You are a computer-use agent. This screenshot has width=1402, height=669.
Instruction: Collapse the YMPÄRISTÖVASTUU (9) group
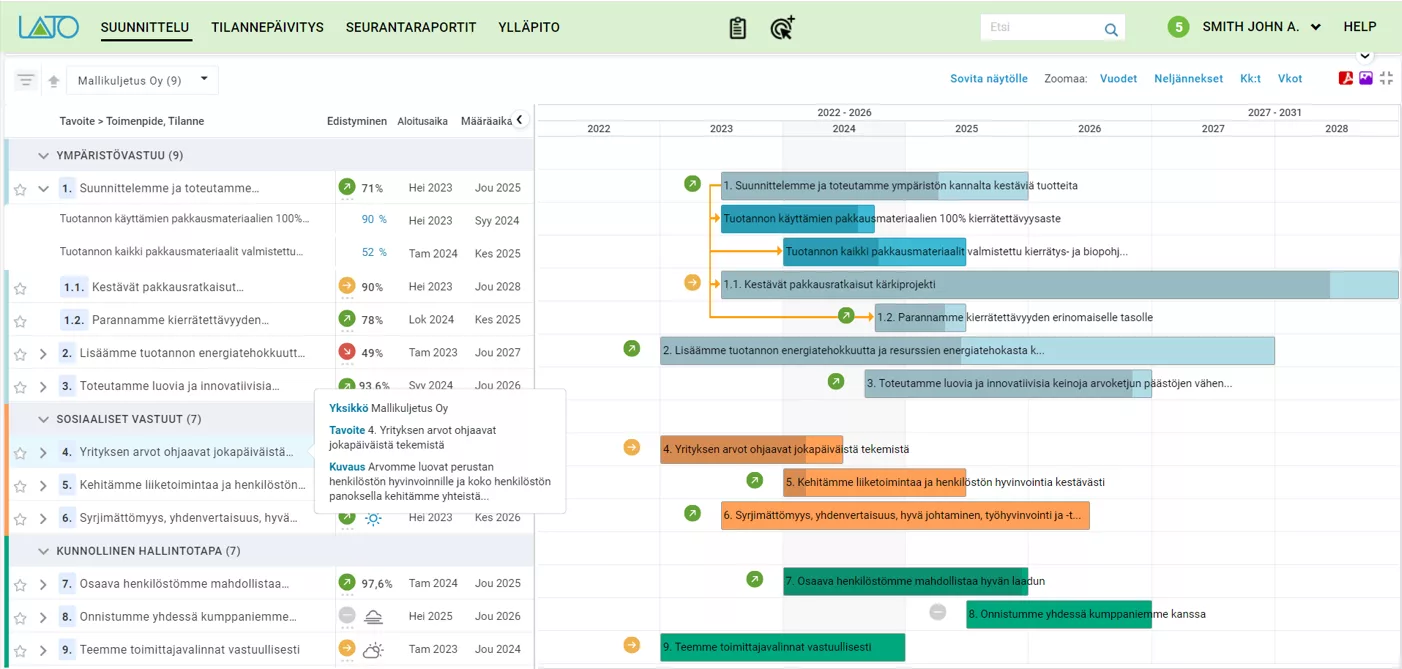(43, 155)
